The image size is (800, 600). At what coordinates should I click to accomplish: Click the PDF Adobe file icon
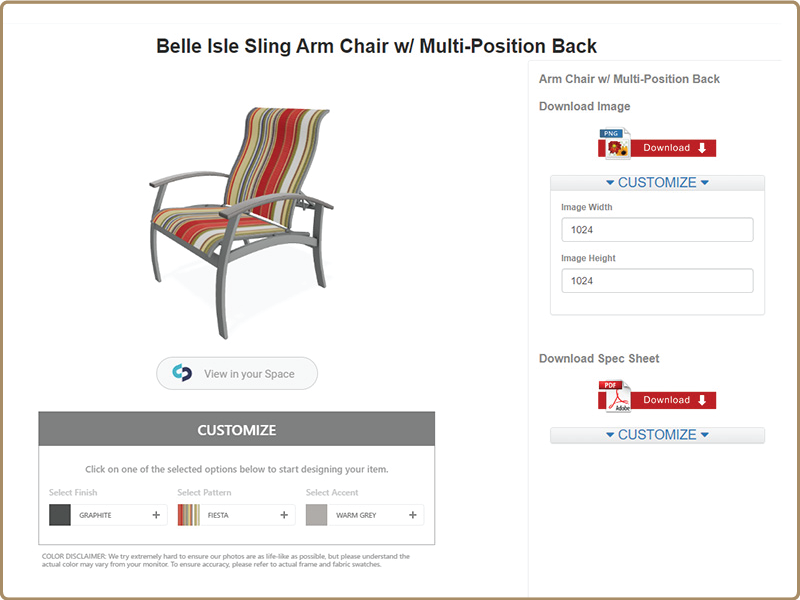tap(617, 396)
